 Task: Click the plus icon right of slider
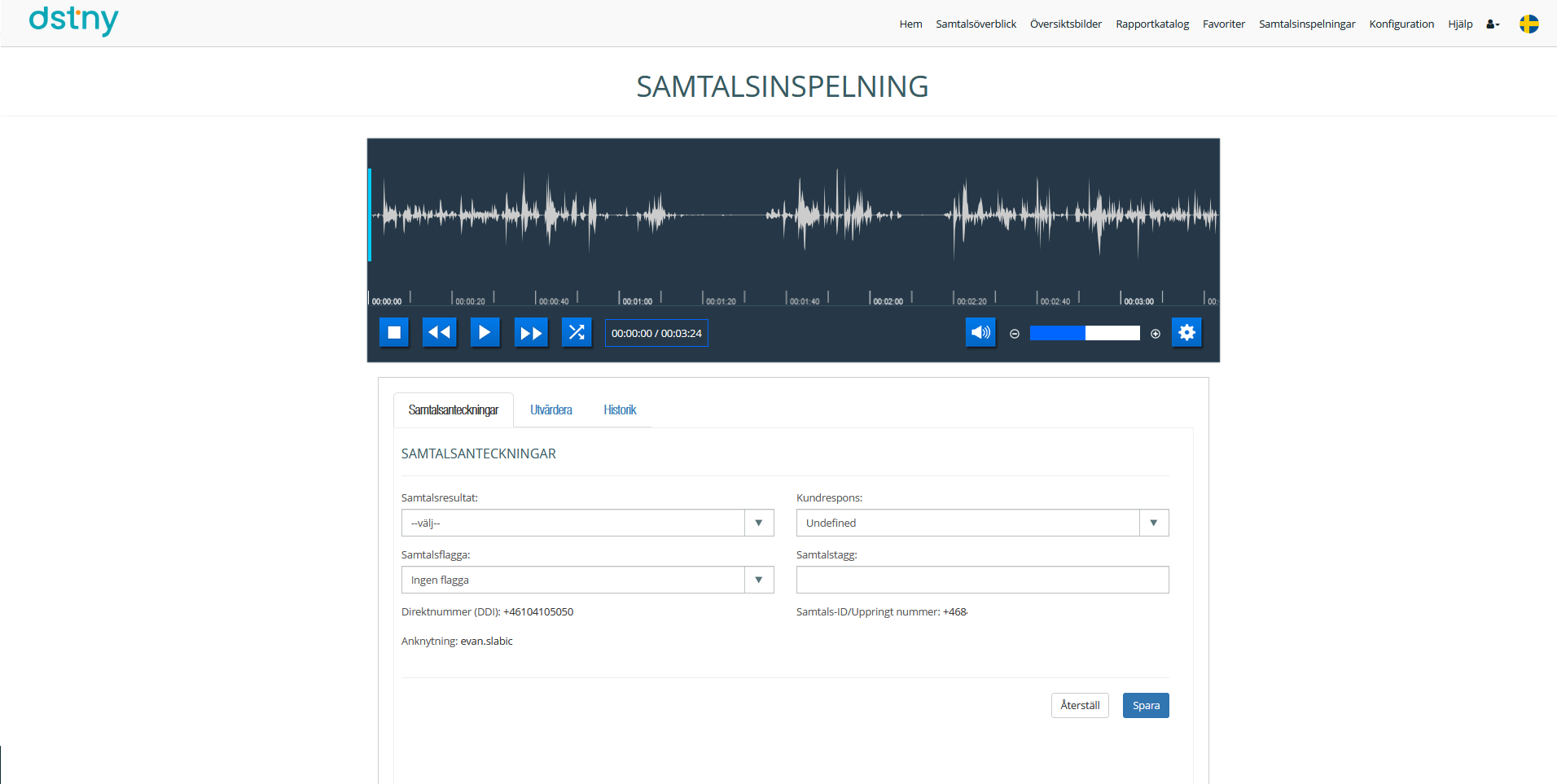(1156, 334)
